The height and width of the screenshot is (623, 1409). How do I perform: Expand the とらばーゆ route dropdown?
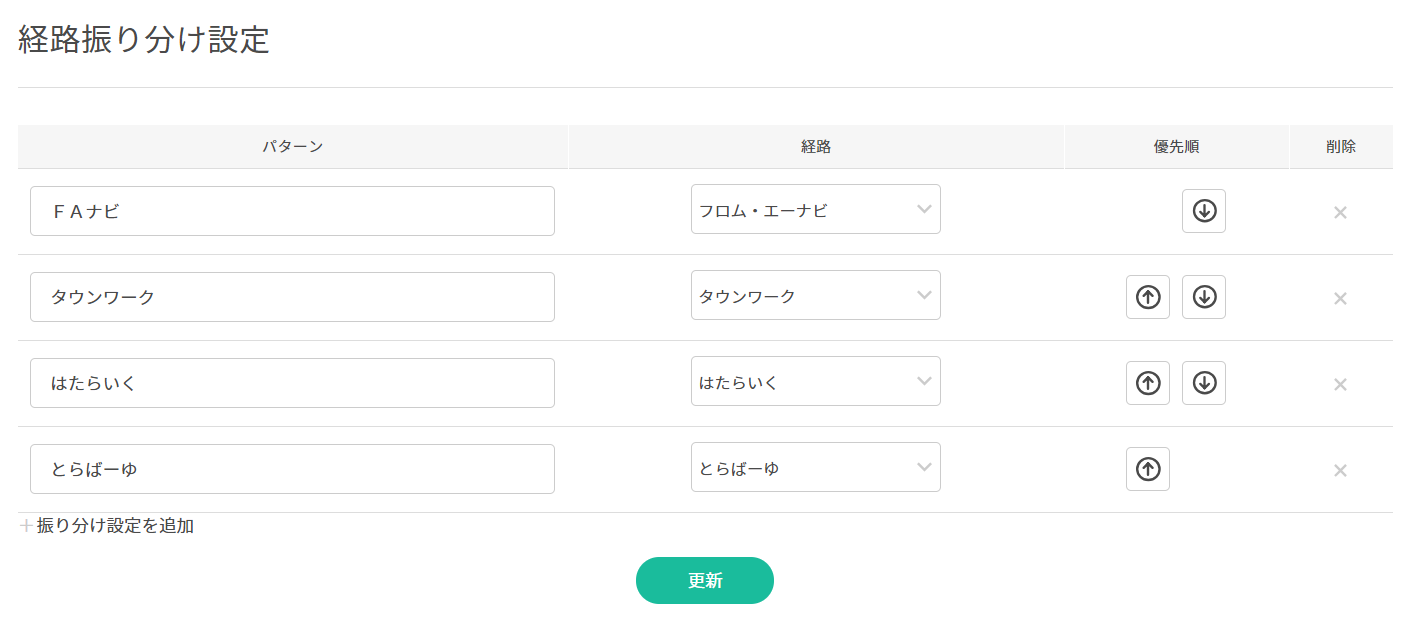pyautogui.click(x=815, y=468)
